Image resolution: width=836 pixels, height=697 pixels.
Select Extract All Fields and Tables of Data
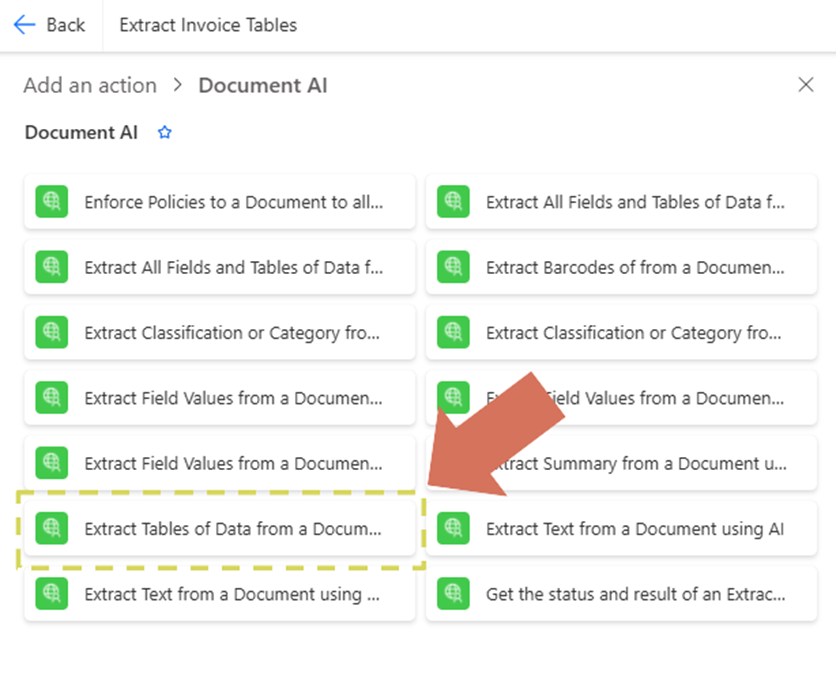tap(621, 201)
